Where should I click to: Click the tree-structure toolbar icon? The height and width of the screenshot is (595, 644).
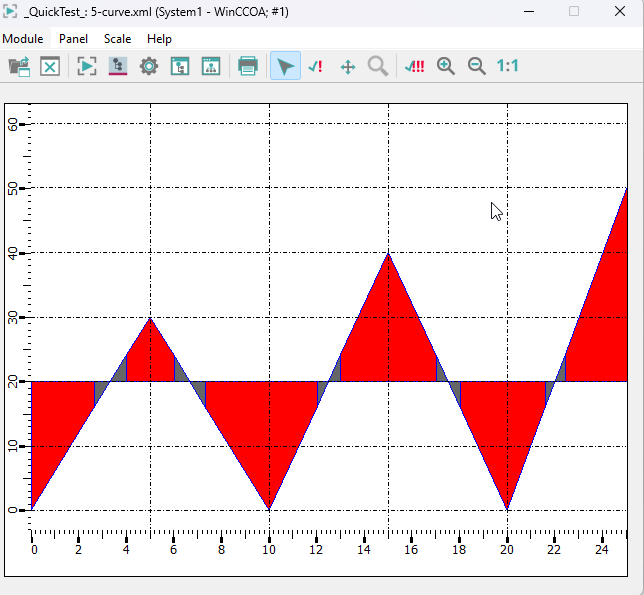tap(117, 67)
